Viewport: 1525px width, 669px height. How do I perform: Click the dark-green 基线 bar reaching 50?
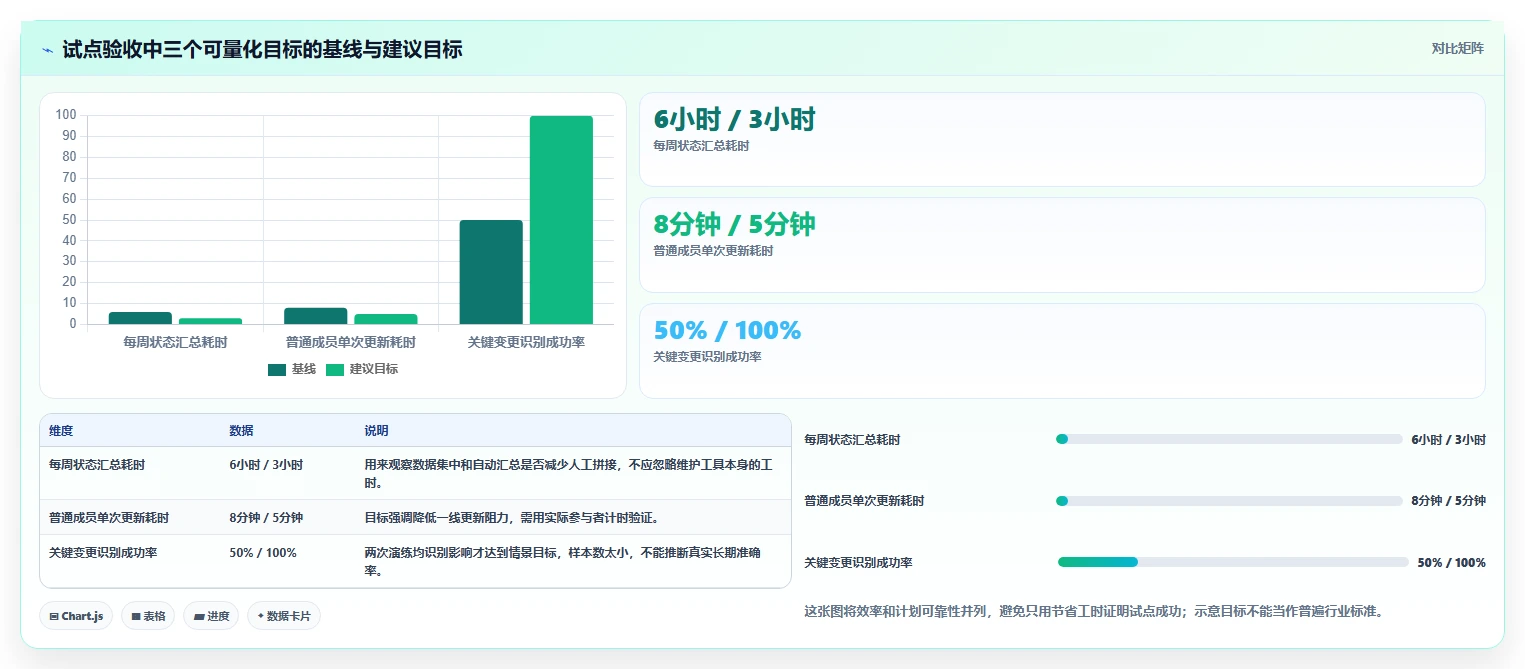[491, 272]
